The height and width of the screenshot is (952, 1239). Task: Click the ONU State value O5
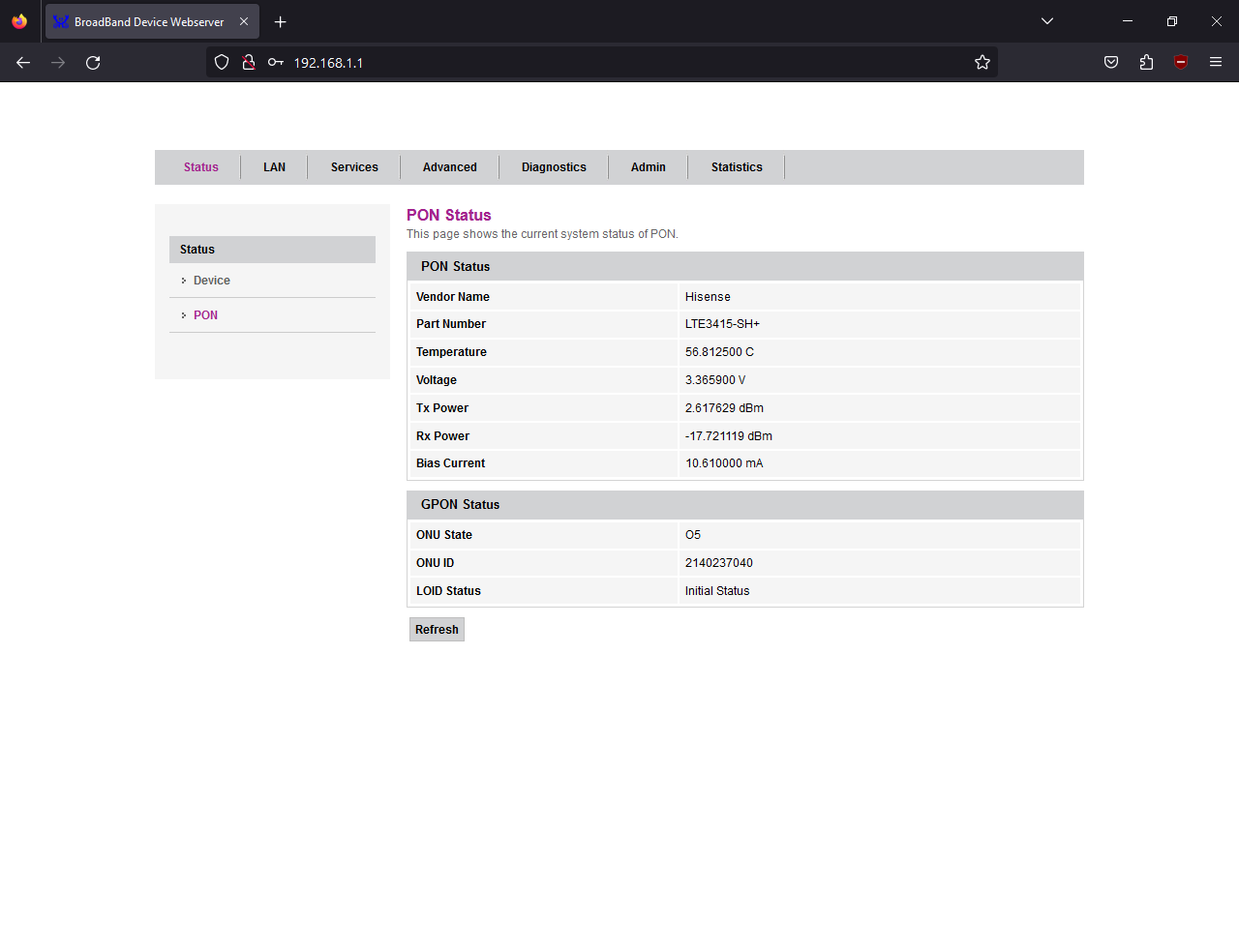pos(693,535)
